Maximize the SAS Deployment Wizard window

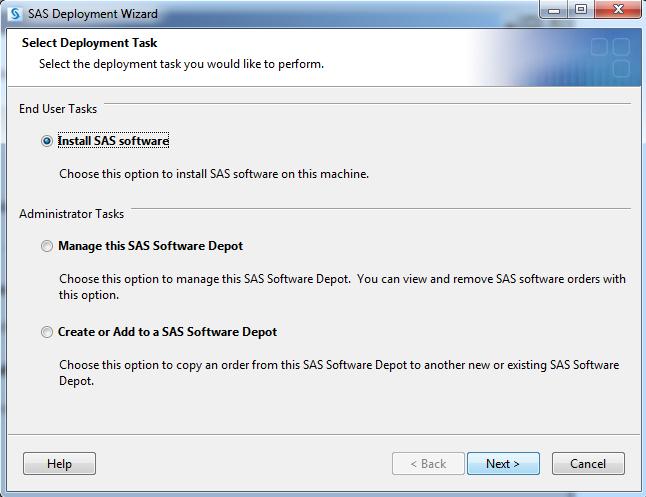581,10
